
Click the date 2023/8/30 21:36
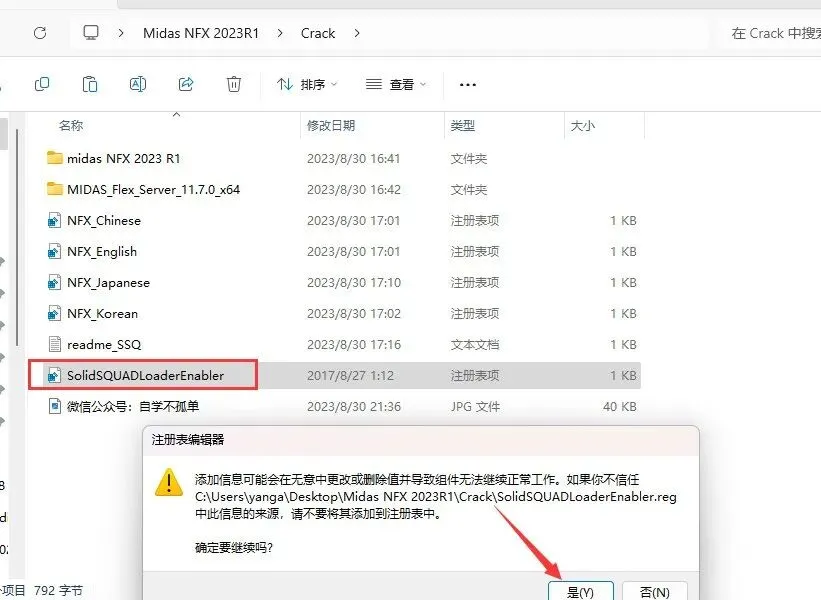point(354,406)
